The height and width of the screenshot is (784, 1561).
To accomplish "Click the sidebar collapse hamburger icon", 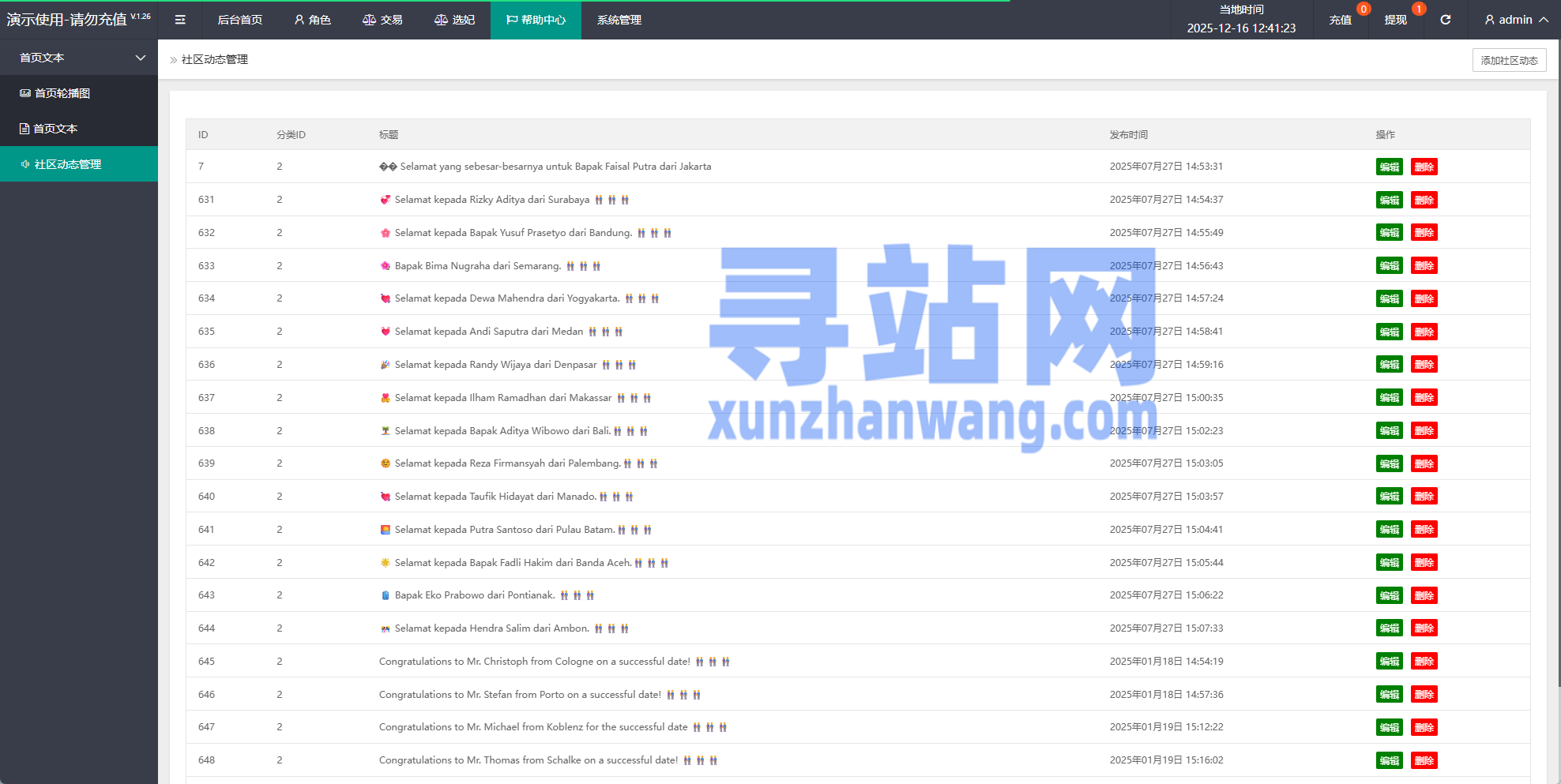I will (180, 20).
